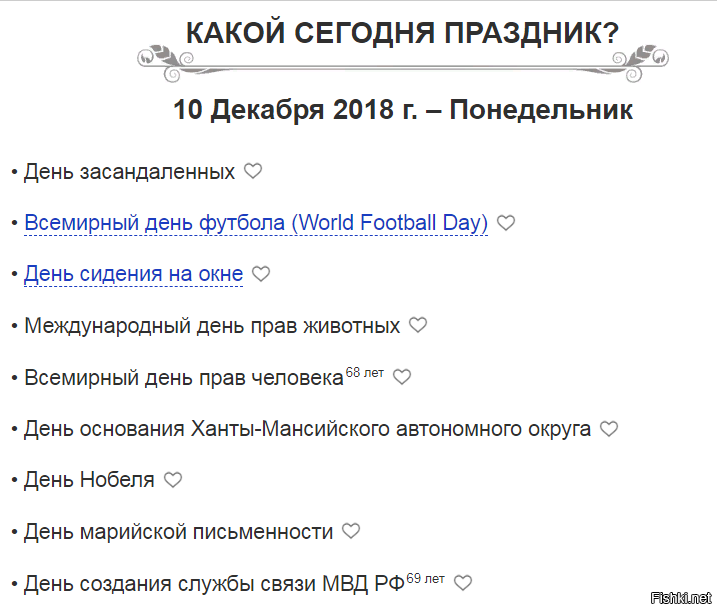Tap heart beside Ханты-Мансийского автономного округа entry
The width and height of the screenshot is (717, 610).
pos(609,429)
